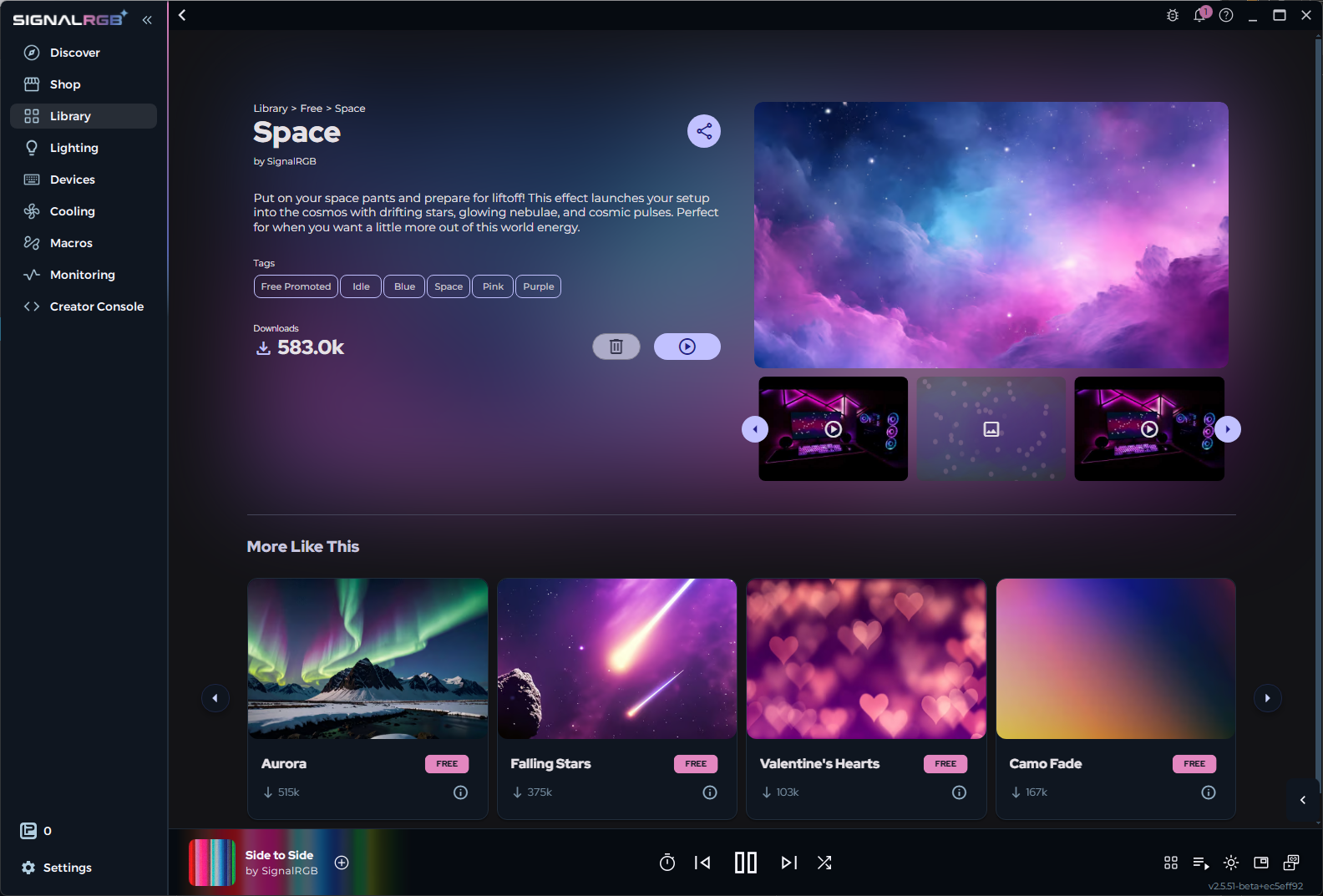Image resolution: width=1323 pixels, height=896 pixels.
Task: Click the Library breadcrumb link
Action: click(x=271, y=109)
